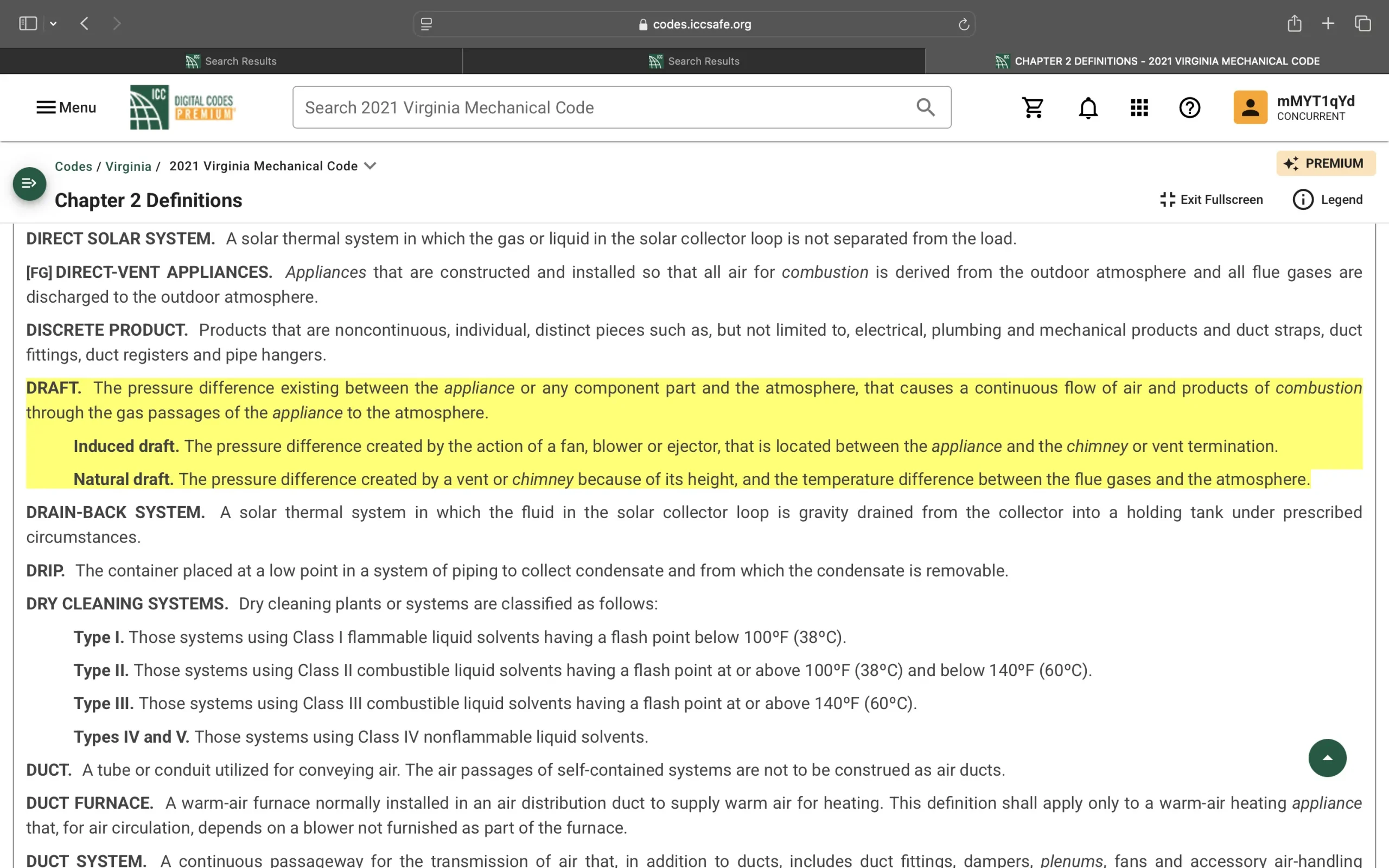Toggle the Safari sidebar panel
This screenshot has height=868, width=1389.
(28, 23)
